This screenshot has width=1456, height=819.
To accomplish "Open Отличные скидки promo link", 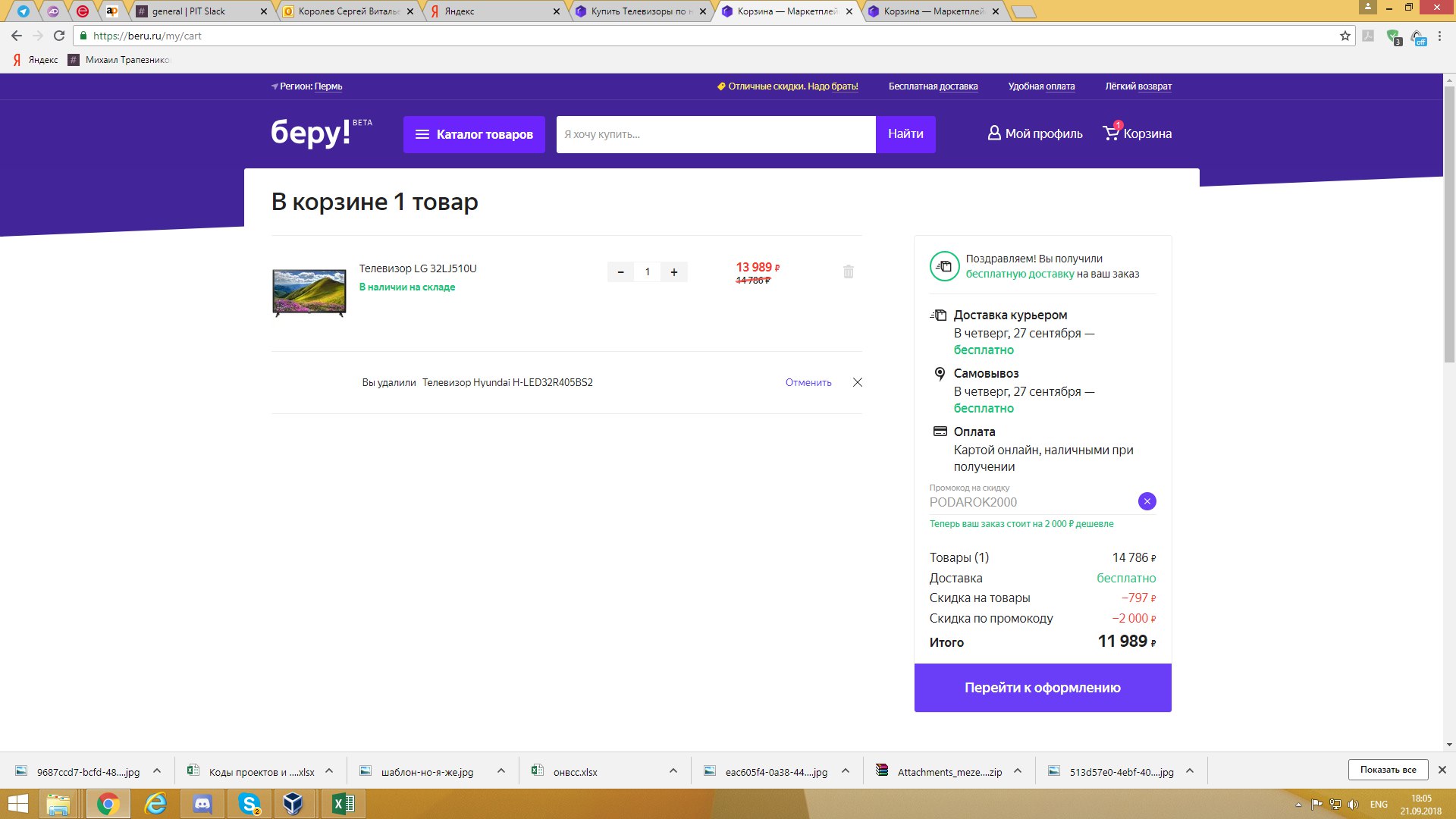I will tap(788, 86).
